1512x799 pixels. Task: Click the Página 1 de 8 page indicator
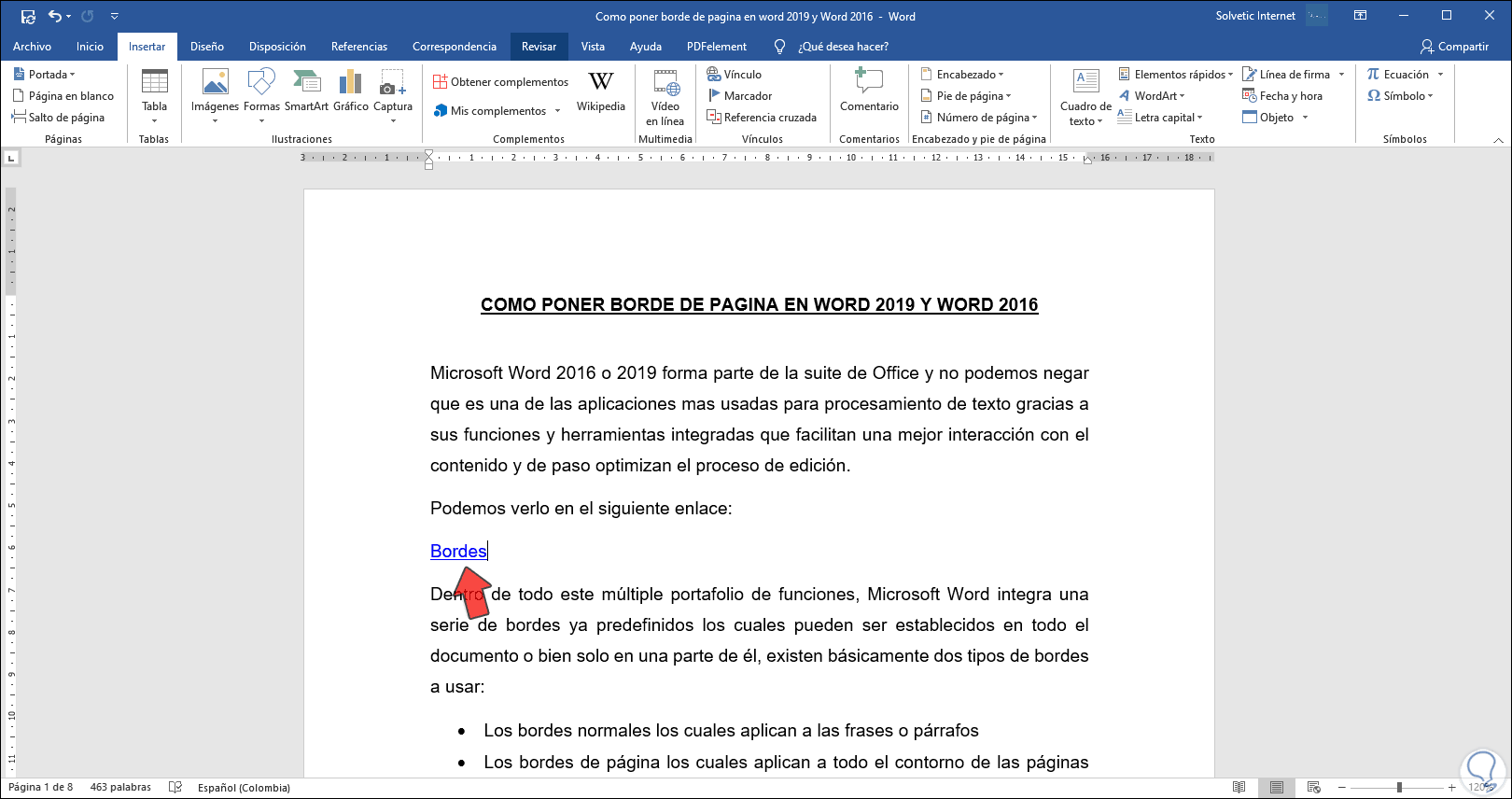point(40,788)
